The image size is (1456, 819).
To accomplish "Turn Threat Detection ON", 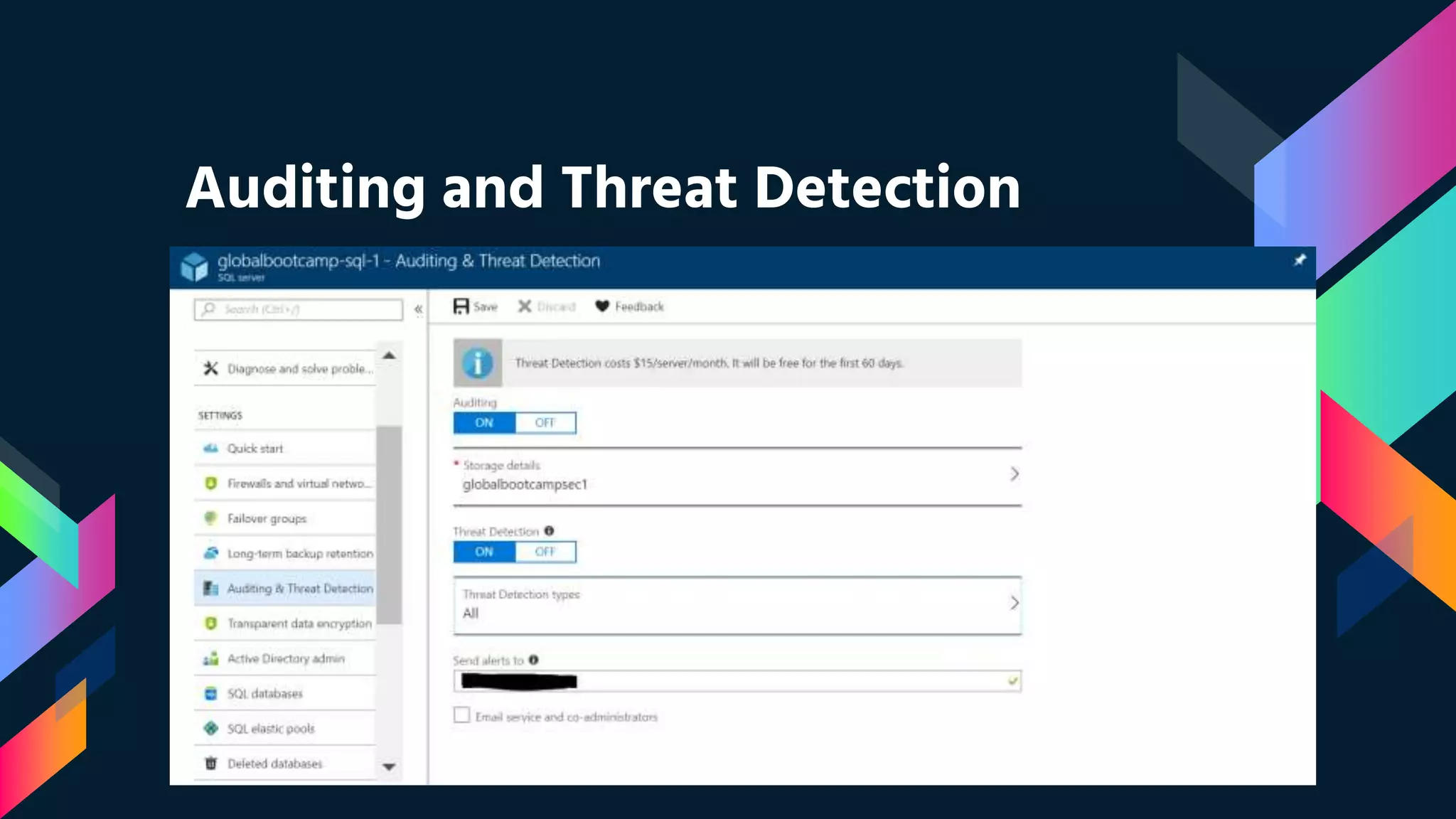I will pyautogui.click(x=484, y=552).
